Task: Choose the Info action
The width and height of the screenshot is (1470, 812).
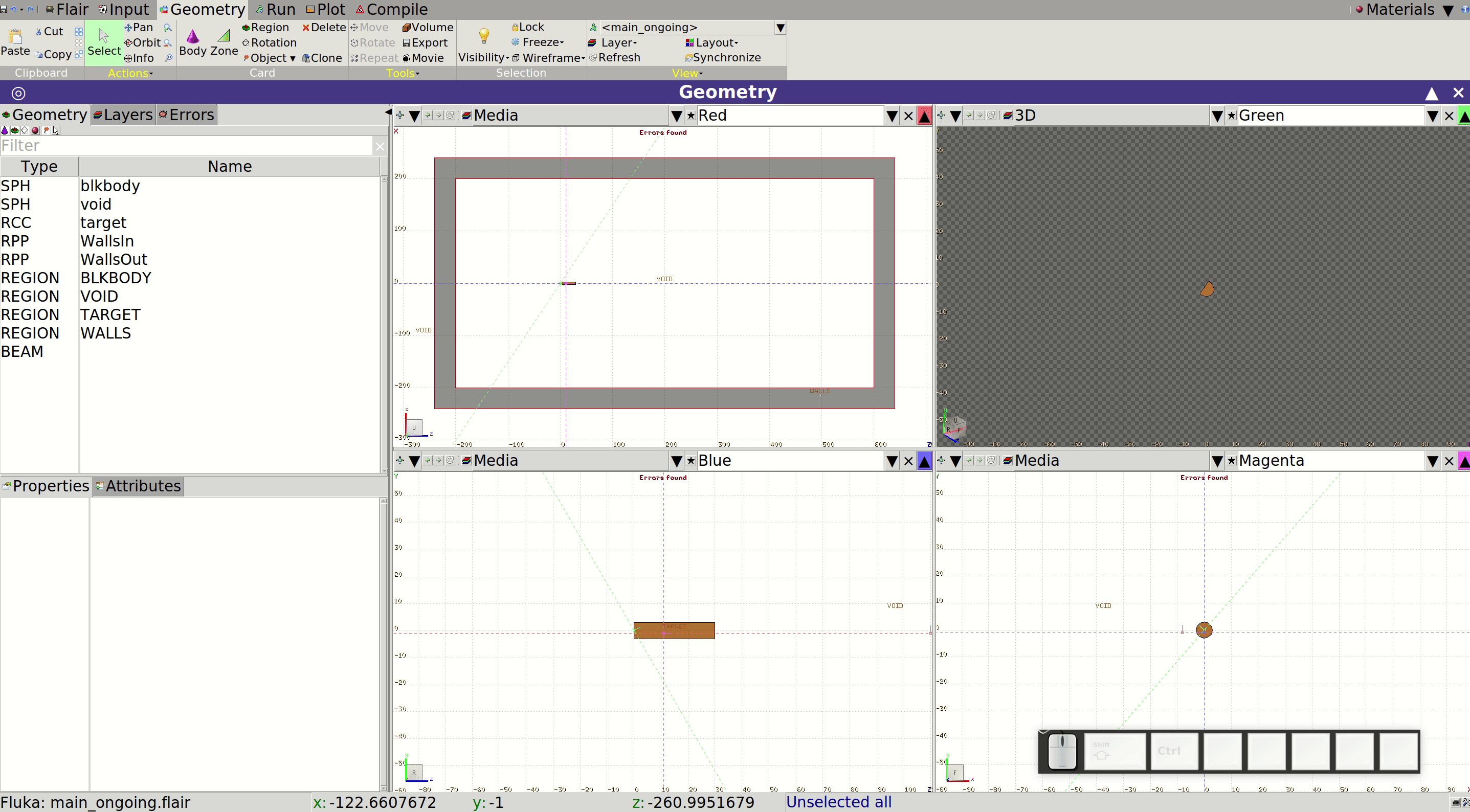Action: point(139,58)
